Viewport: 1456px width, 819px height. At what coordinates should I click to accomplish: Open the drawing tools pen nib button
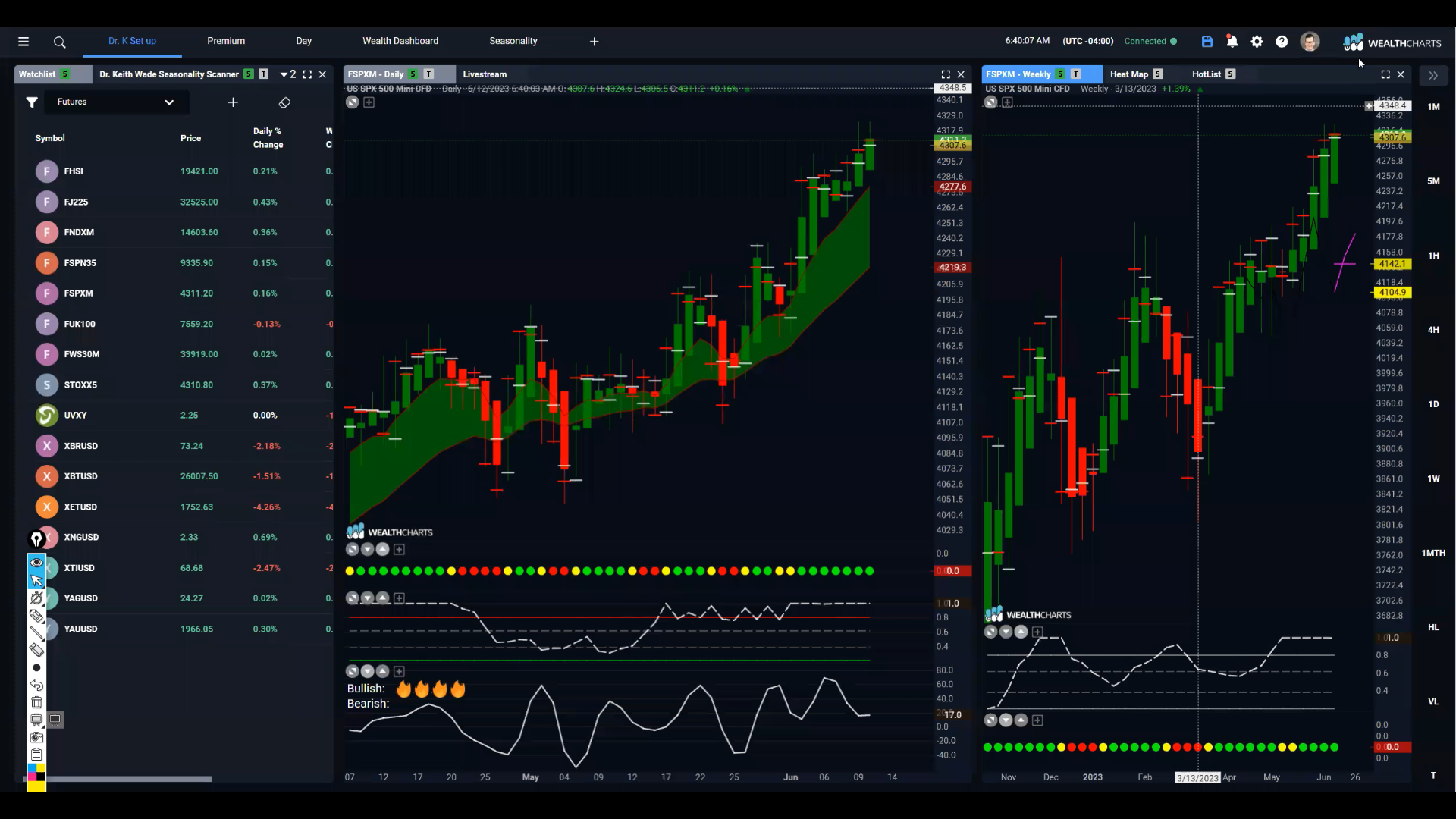click(36, 539)
